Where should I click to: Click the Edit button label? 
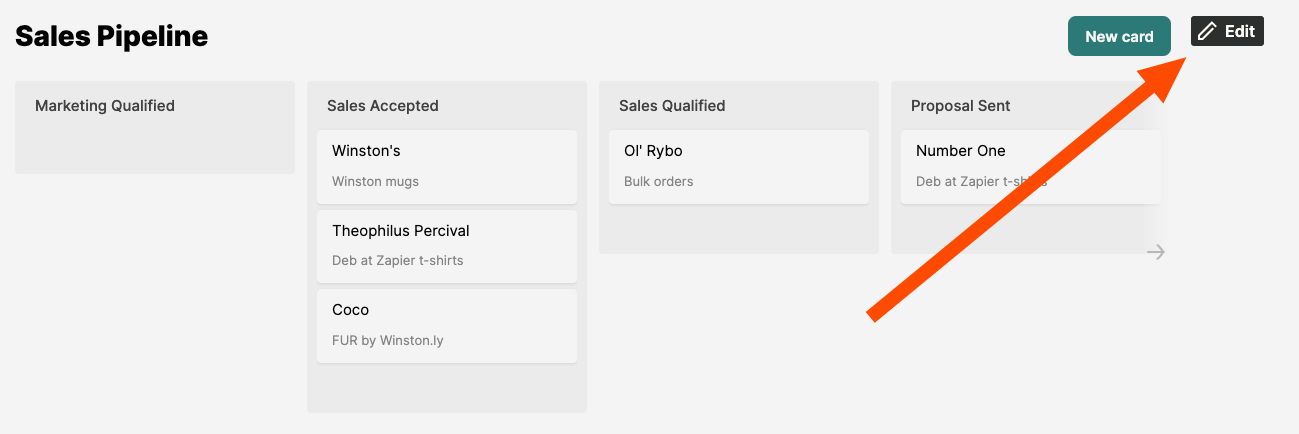[1240, 31]
